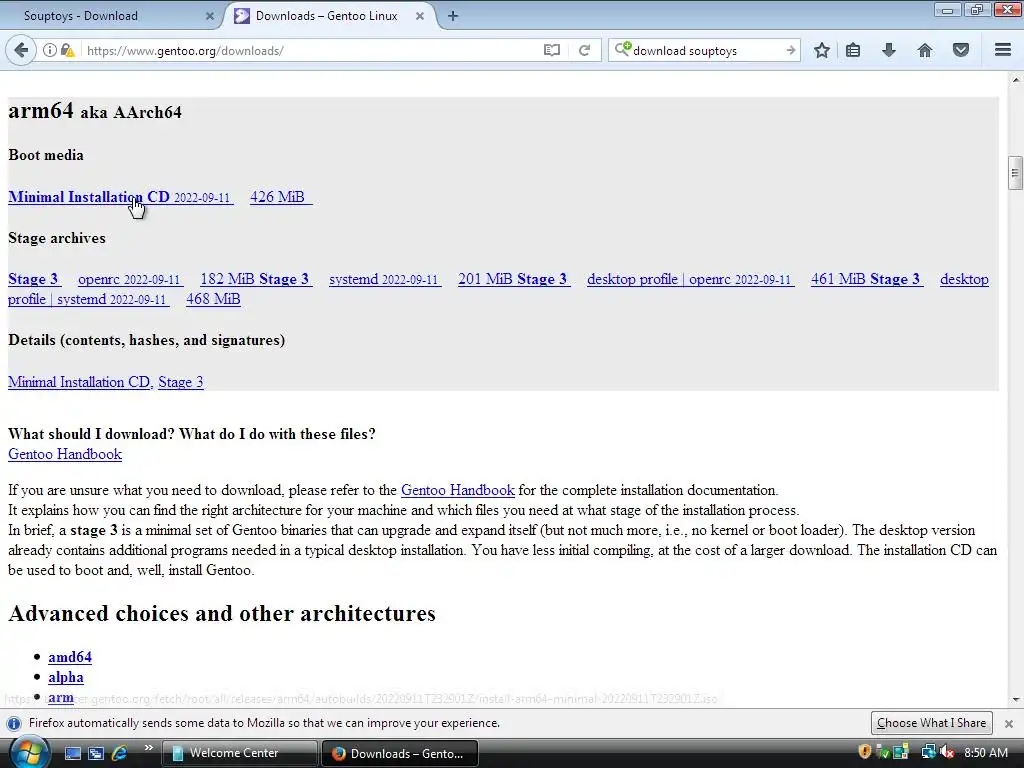
Task: Click Switch between windows quick launch icon
Action: coord(96,753)
